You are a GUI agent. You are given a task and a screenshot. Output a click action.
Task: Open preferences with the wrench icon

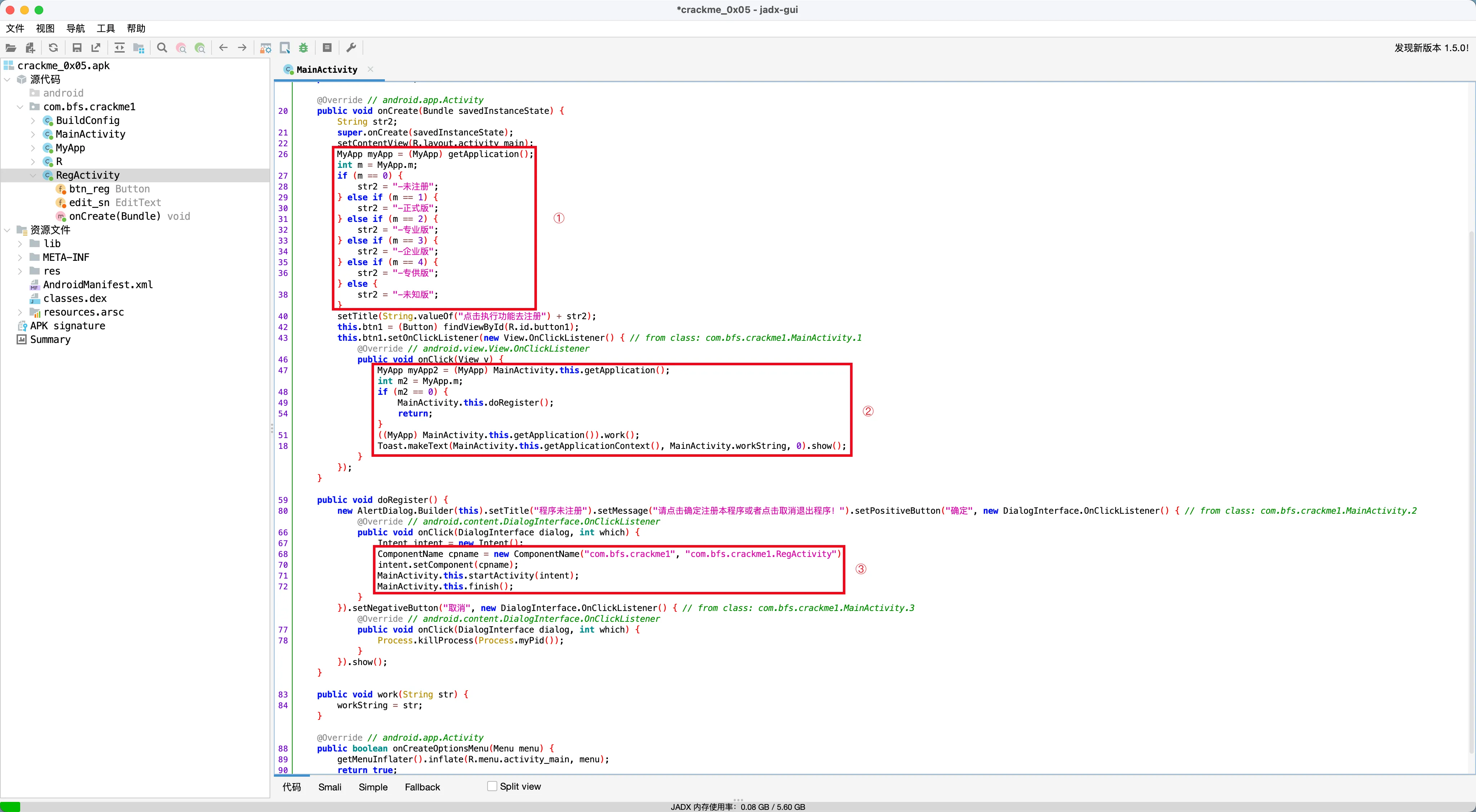point(351,48)
